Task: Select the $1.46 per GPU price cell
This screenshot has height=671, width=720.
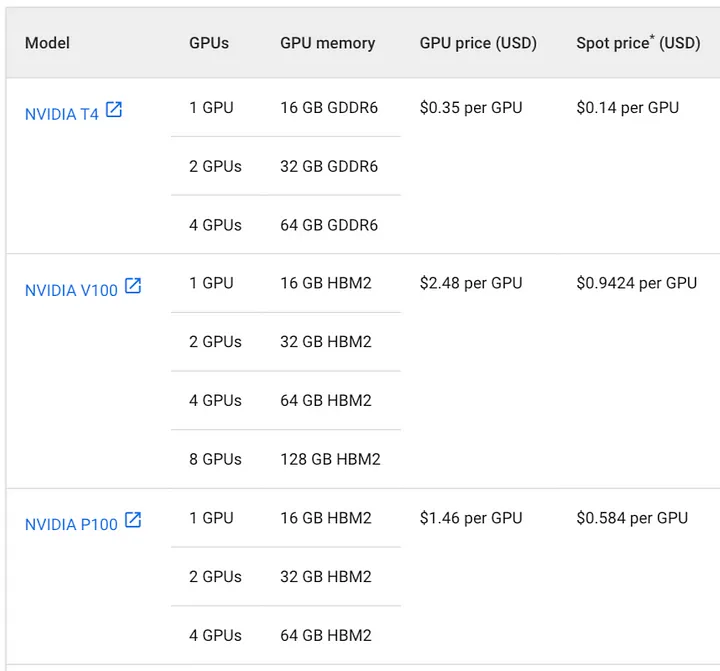Action: click(x=471, y=518)
